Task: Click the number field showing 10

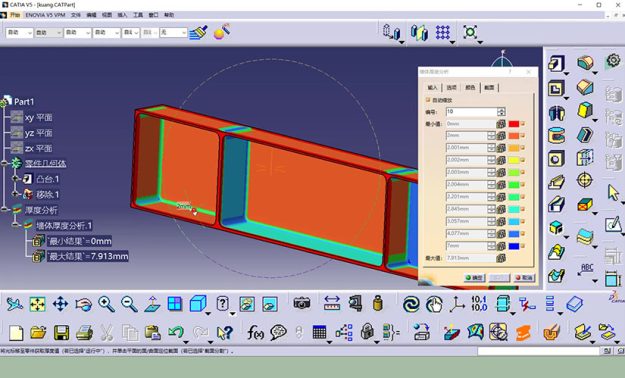Action: (472, 112)
